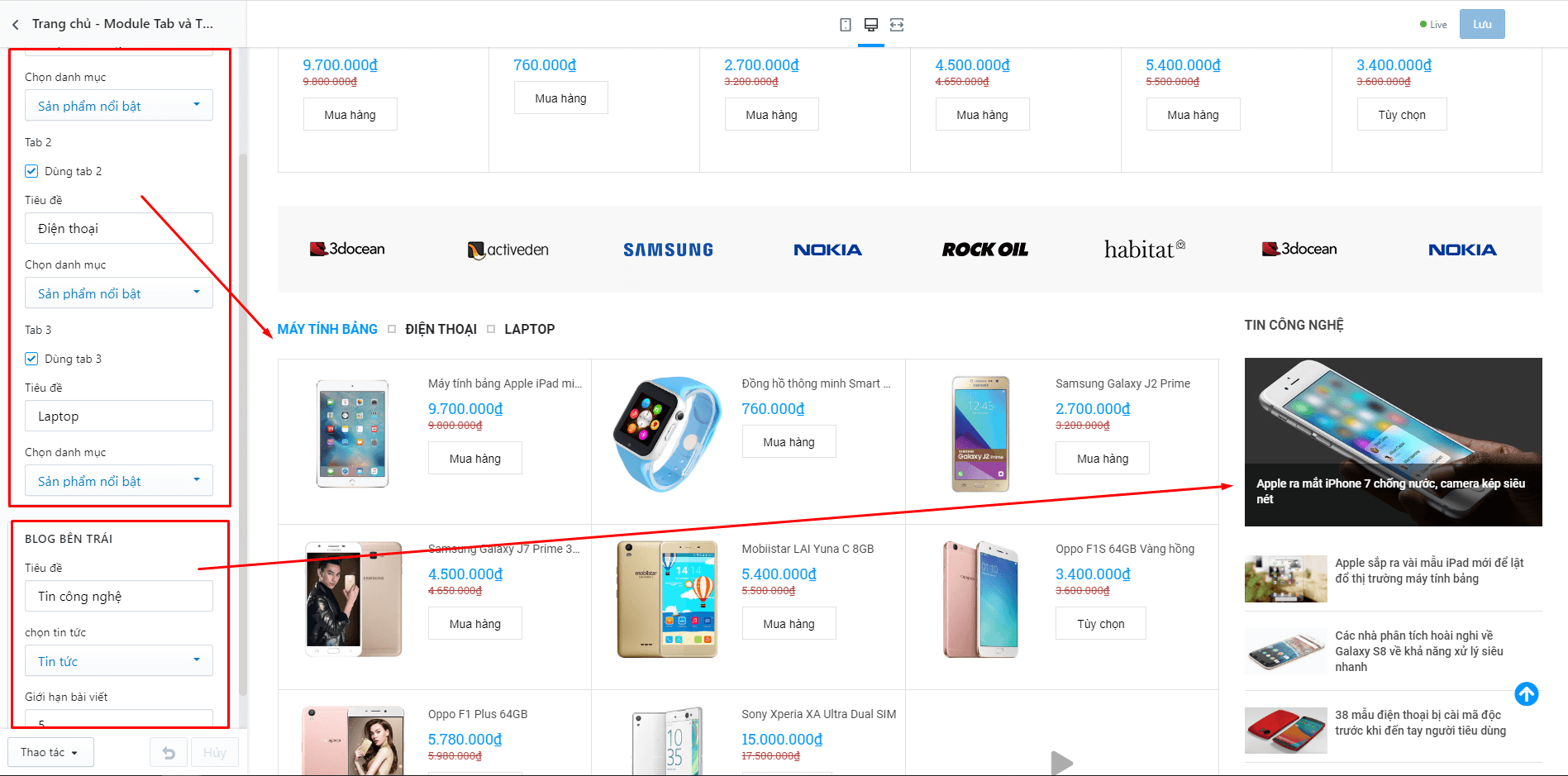Viewport: 1568px width, 776px height.
Task: Open Tab 2 Chọn danh mục dropdown
Action: pos(119,293)
